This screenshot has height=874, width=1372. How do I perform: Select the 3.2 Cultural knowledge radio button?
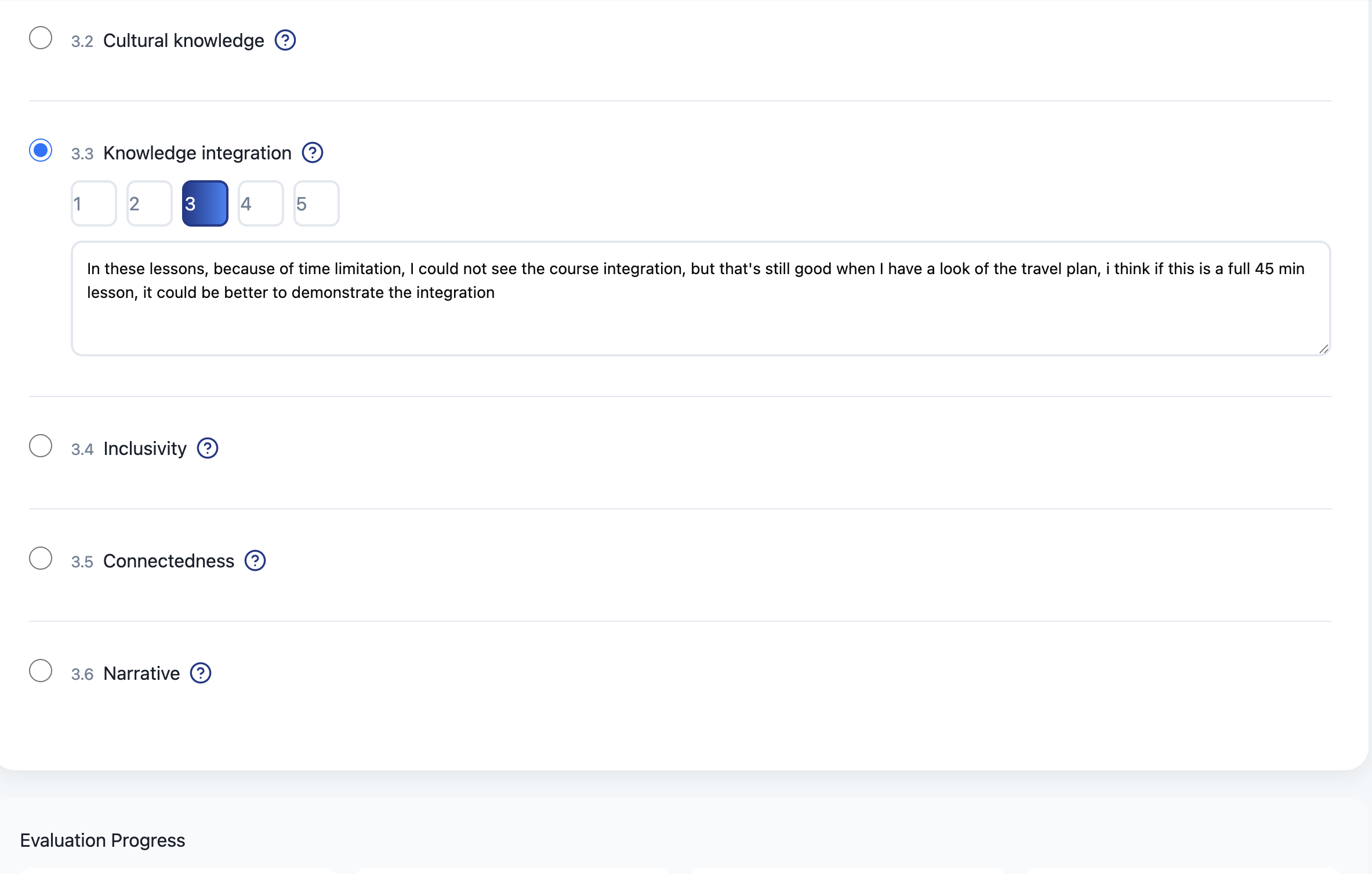41,38
